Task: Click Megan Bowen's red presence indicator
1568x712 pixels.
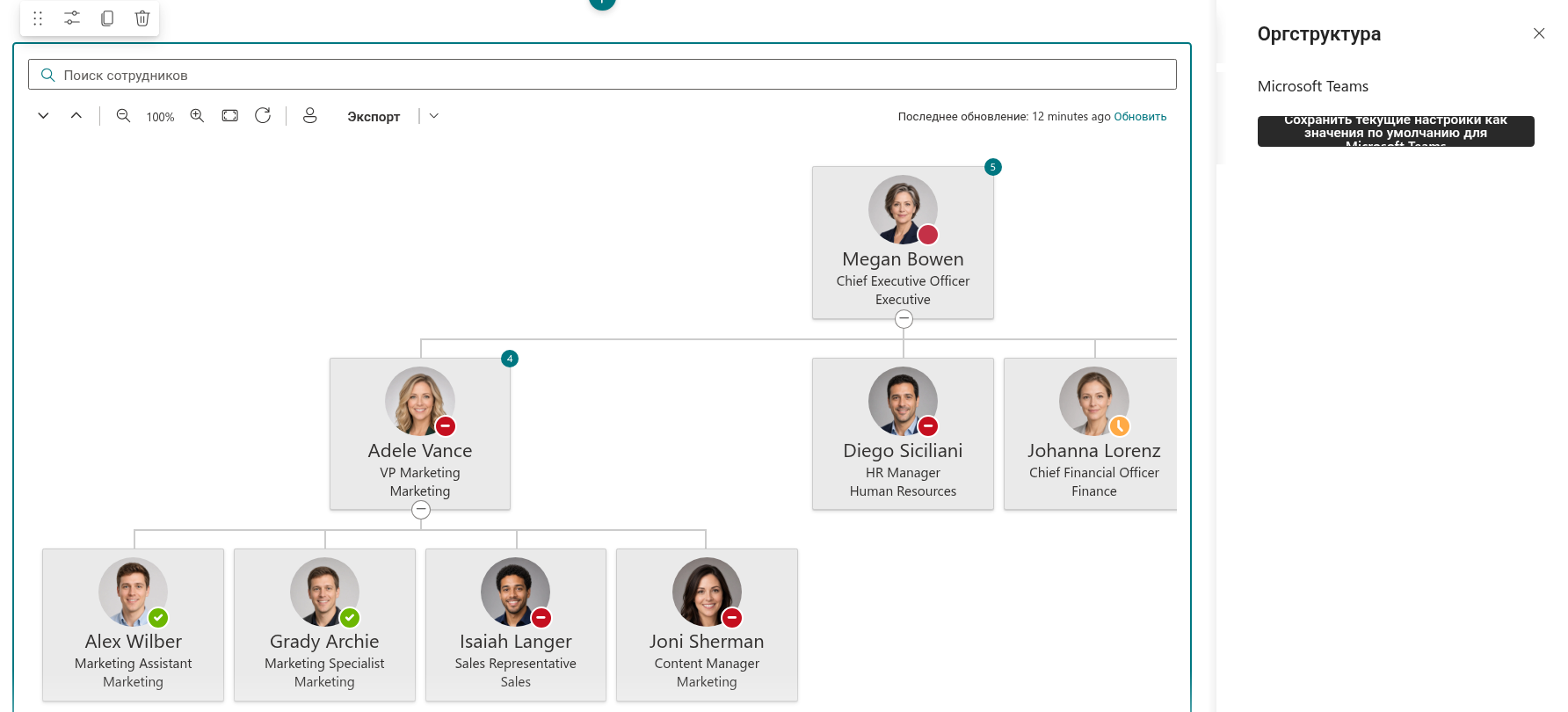Action: [x=928, y=235]
